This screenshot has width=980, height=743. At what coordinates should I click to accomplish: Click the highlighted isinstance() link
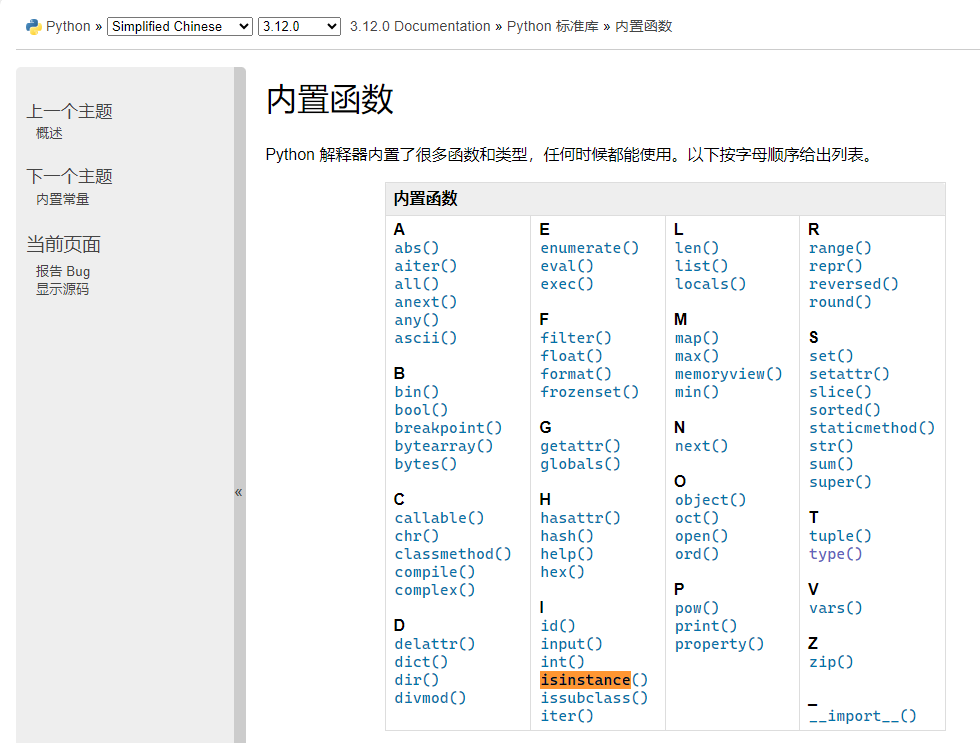coord(586,679)
